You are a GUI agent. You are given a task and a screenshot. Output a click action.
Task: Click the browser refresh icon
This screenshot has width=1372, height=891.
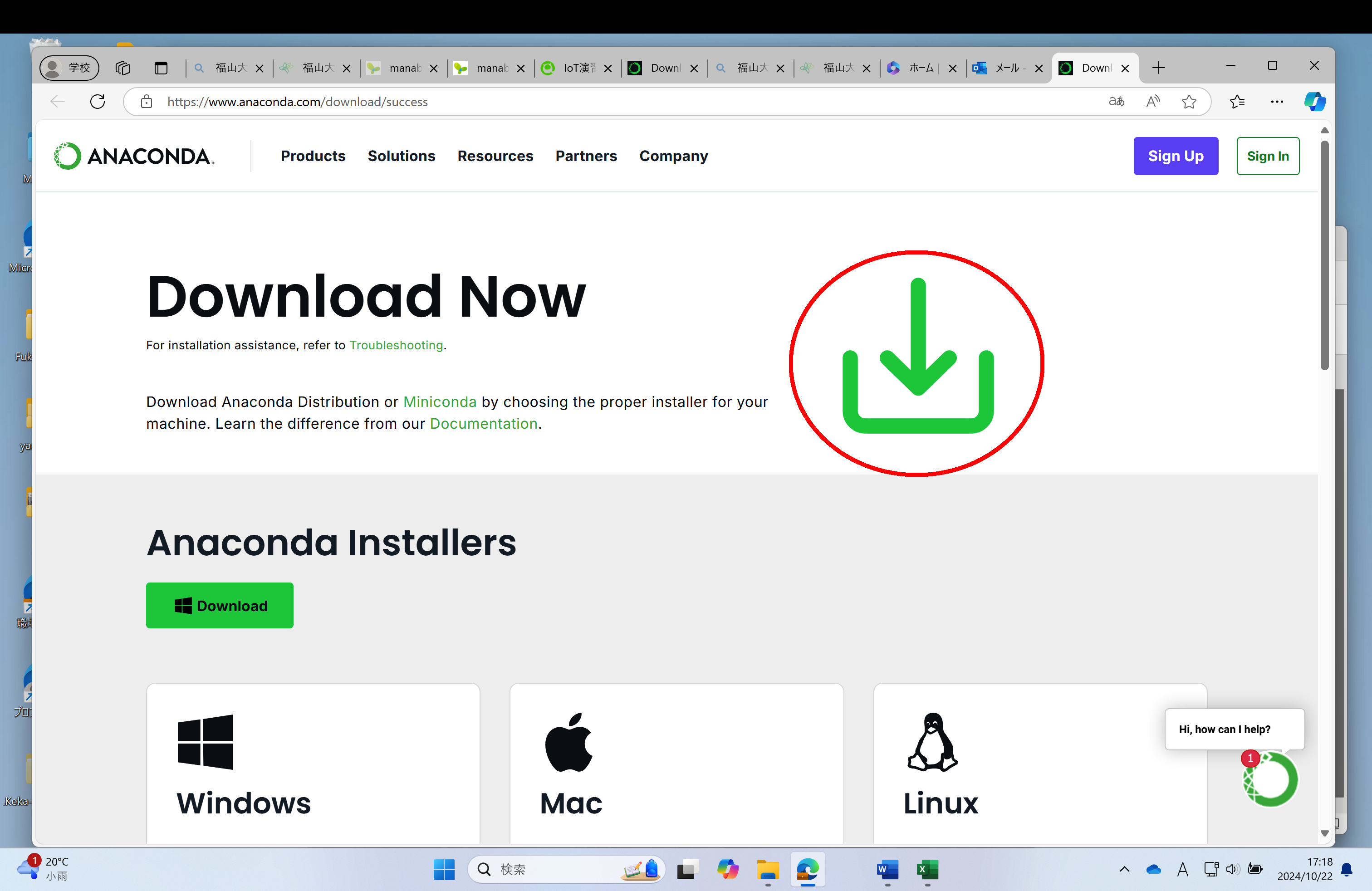click(x=98, y=102)
